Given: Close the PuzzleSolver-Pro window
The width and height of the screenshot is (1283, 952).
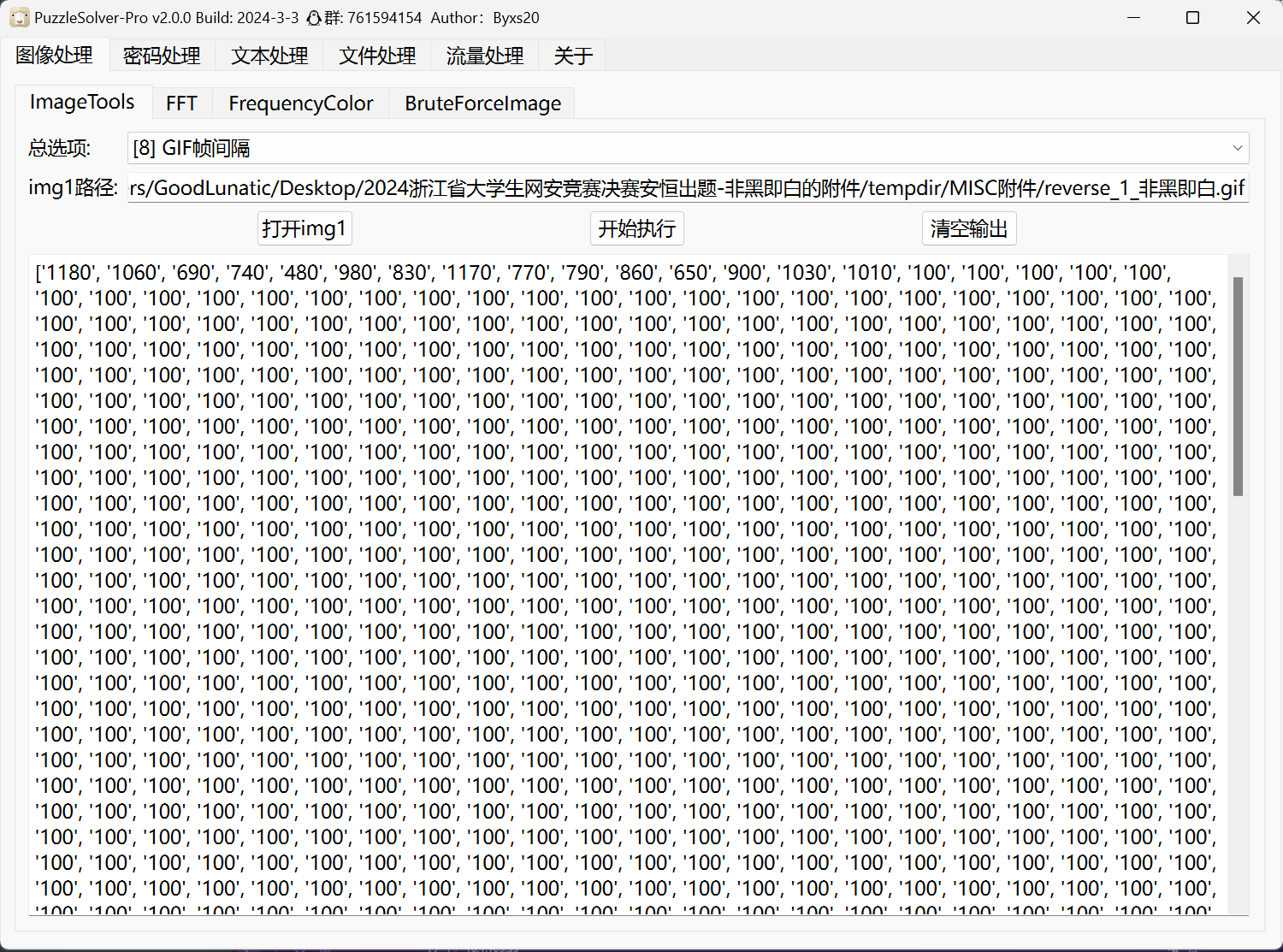Looking at the screenshot, I should point(1253,18).
